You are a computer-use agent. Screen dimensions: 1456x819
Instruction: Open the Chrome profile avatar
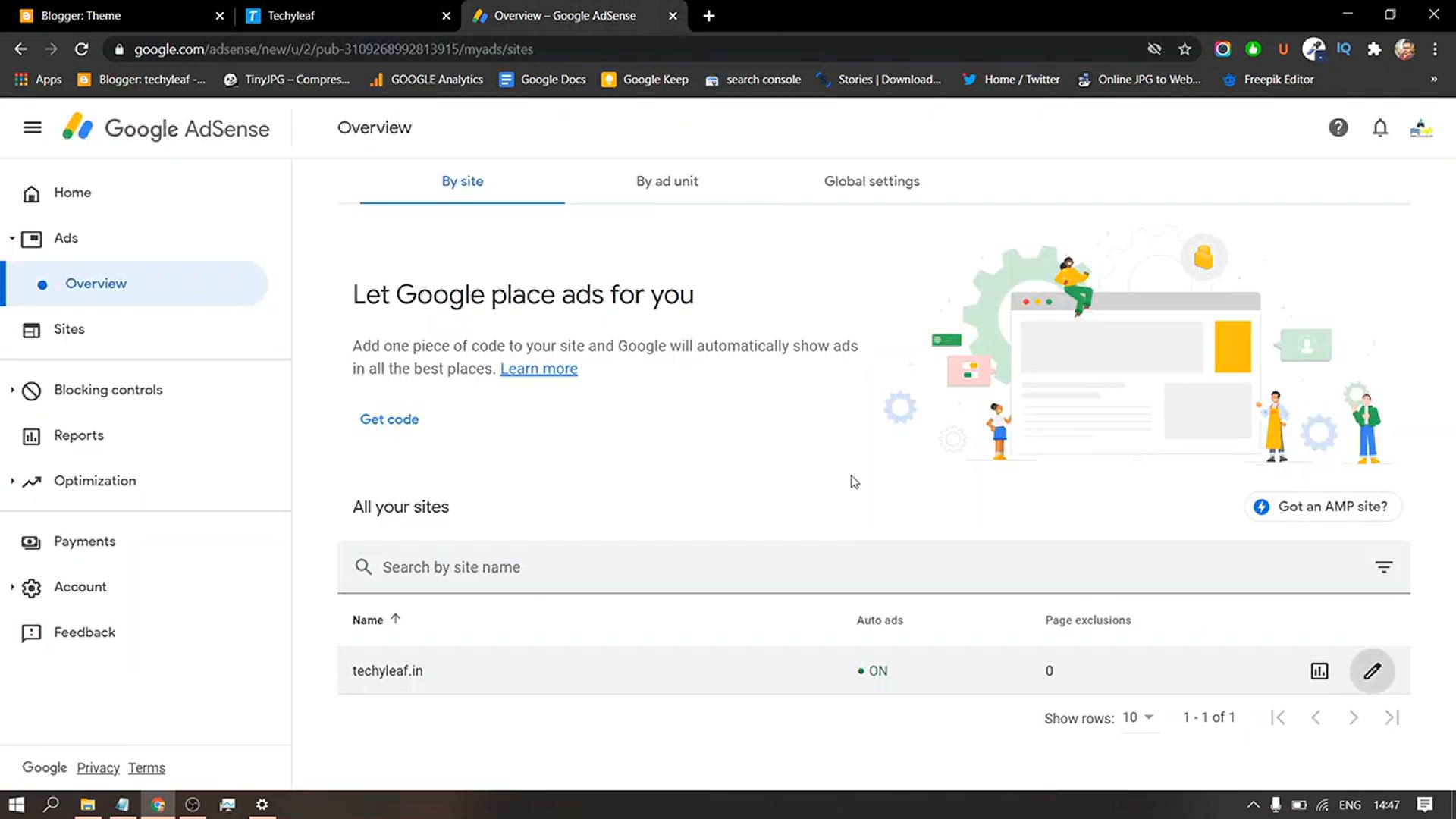click(x=1404, y=49)
